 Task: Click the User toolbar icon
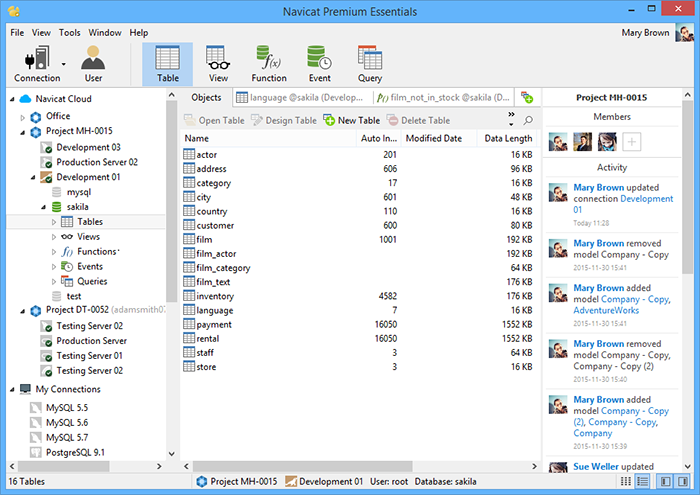click(x=93, y=64)
